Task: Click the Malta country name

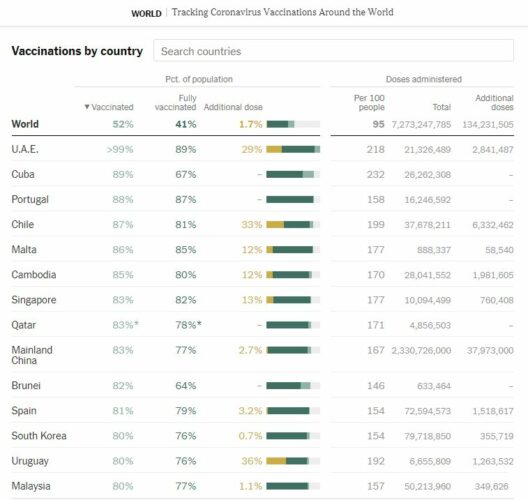Action: click(x=24, y=249)
